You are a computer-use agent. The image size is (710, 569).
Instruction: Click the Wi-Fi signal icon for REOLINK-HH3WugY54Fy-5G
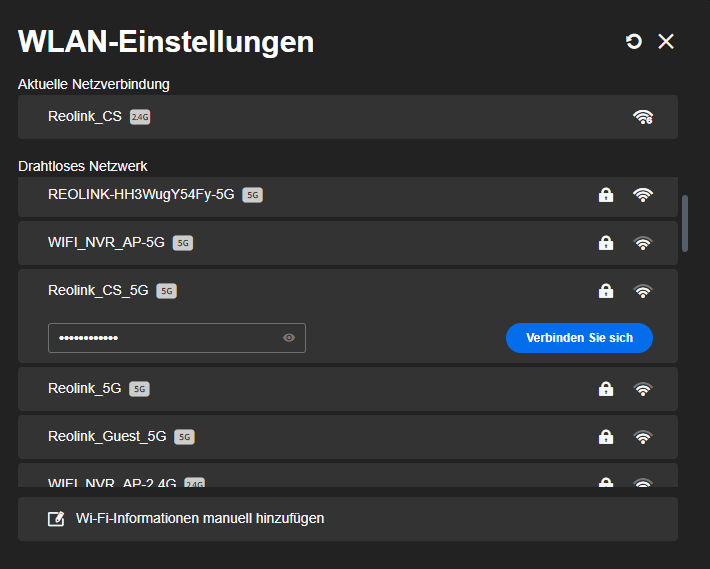point(643,195)
